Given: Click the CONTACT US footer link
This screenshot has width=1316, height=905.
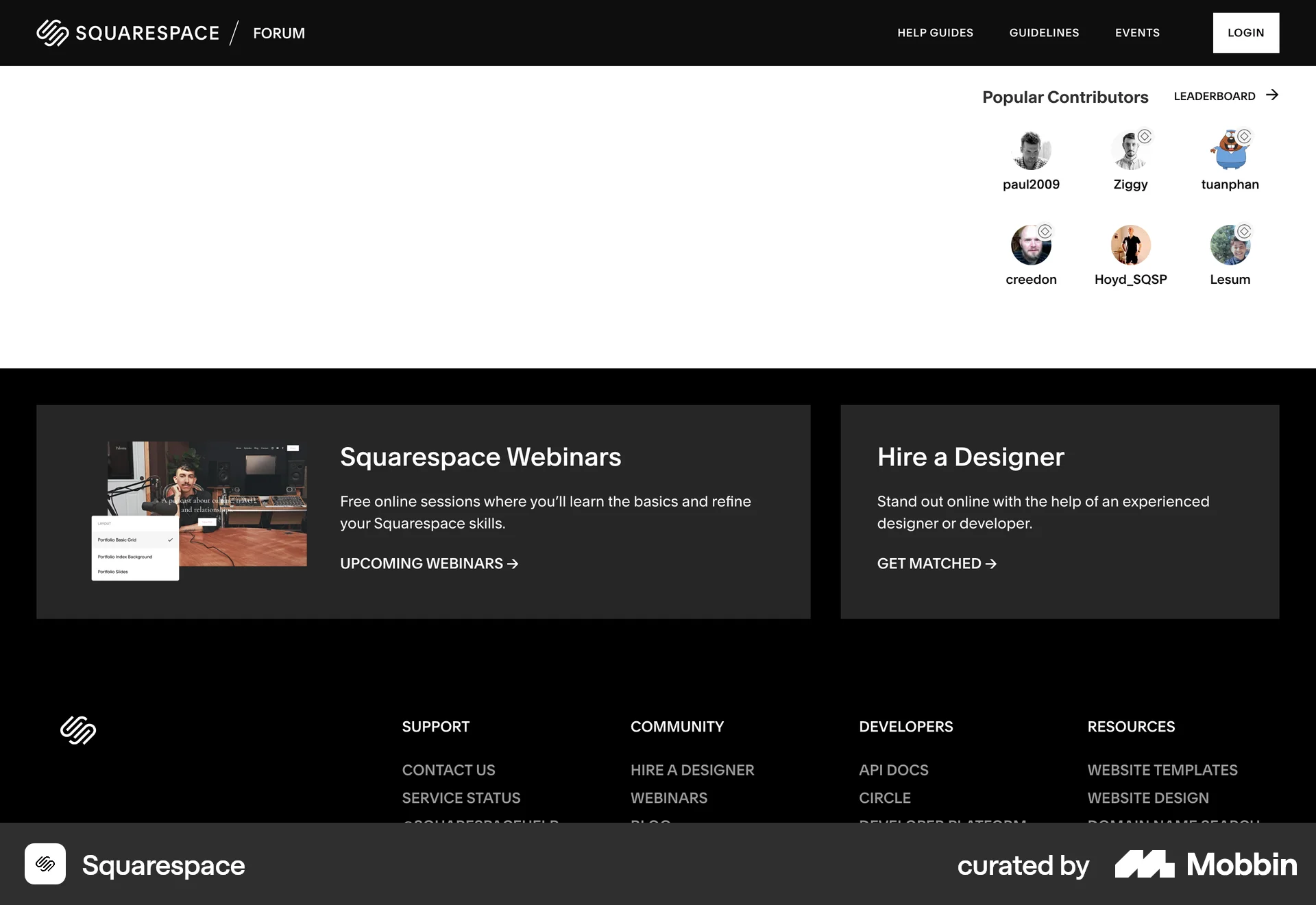Looking at the screenshot, I should tap(449, 770).
